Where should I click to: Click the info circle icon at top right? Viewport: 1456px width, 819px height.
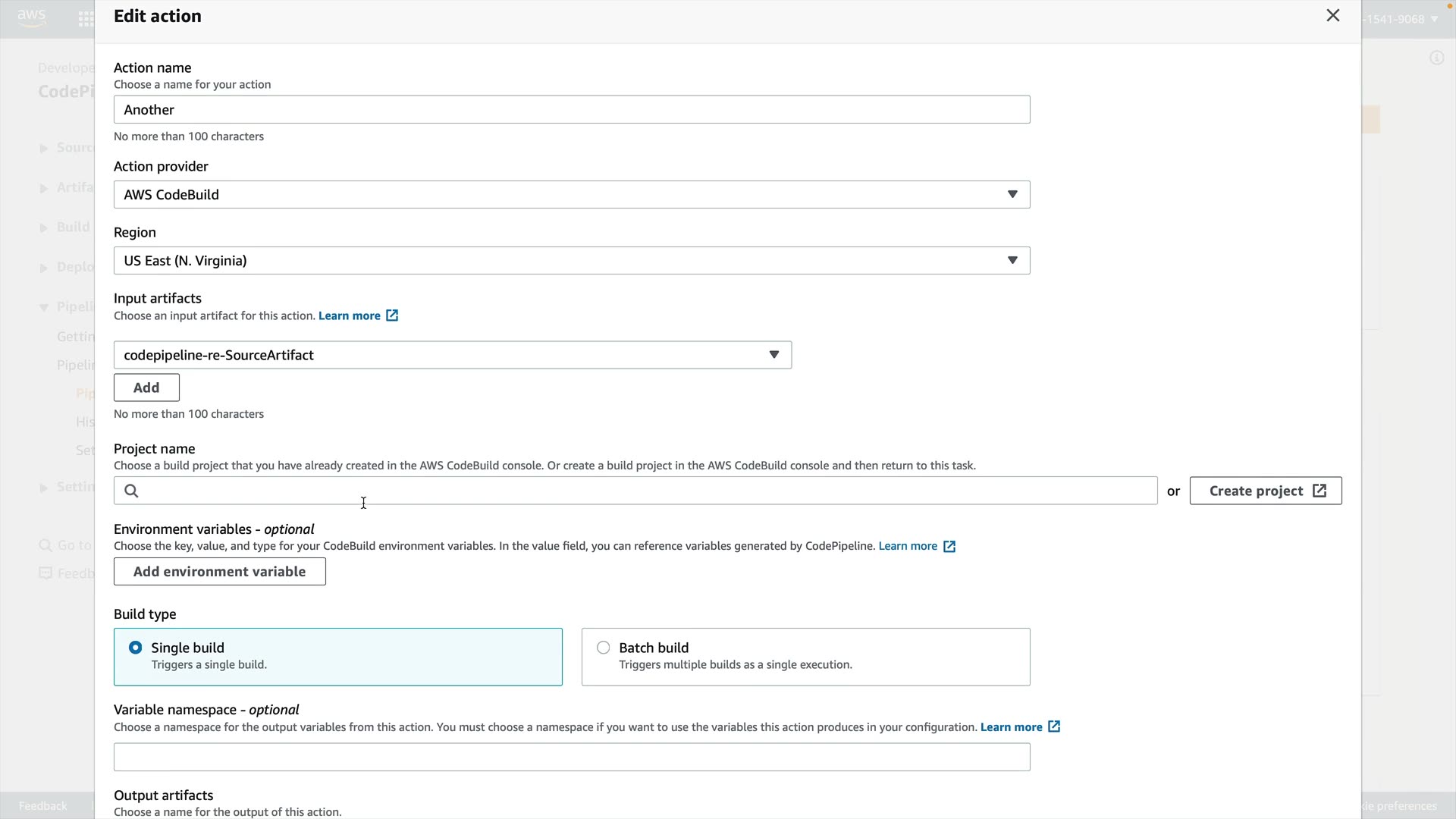coord(1436,58)
